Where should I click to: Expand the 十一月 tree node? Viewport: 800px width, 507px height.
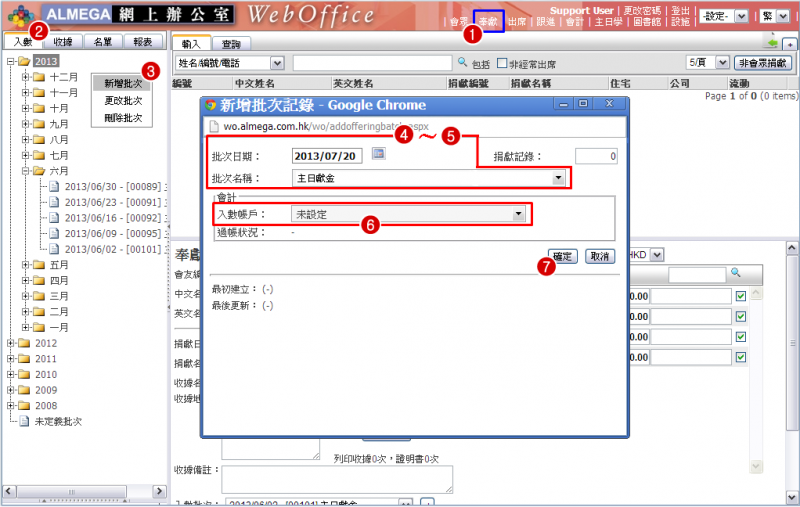point(26,93)
